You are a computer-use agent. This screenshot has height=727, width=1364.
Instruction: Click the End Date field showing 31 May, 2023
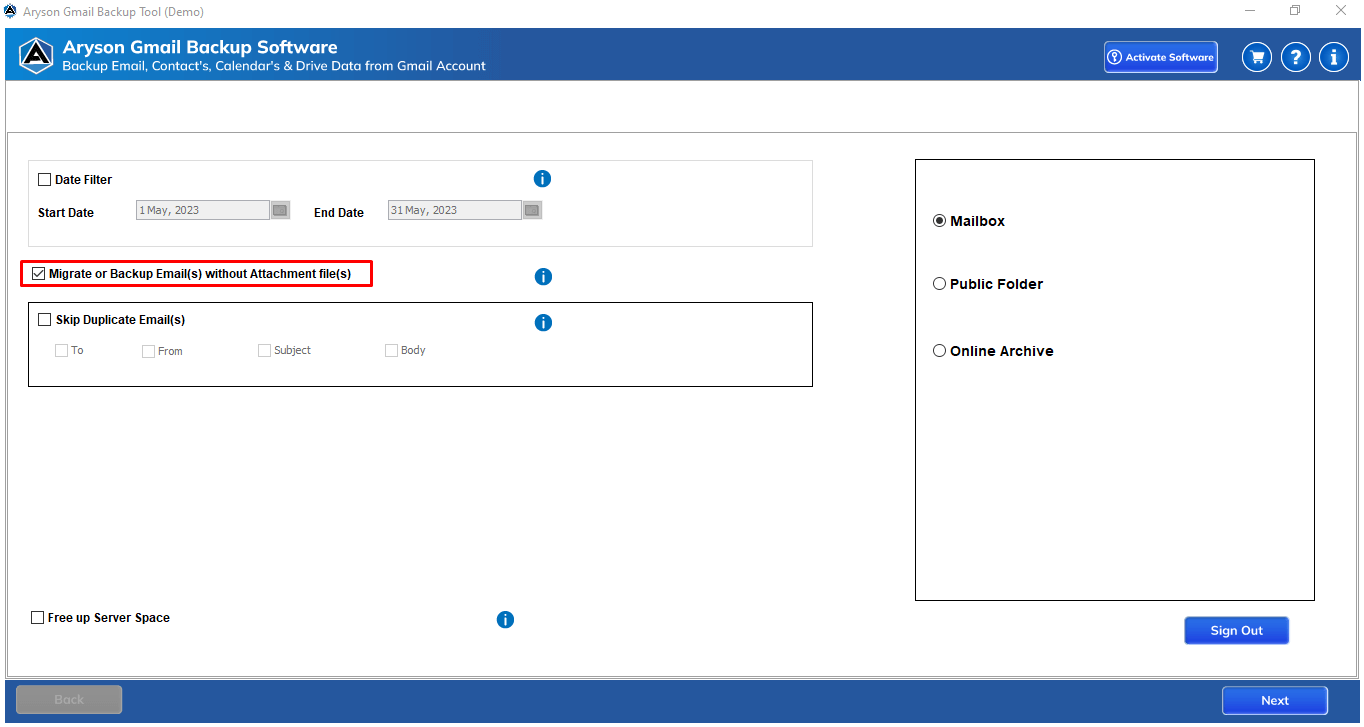point(455,210)
